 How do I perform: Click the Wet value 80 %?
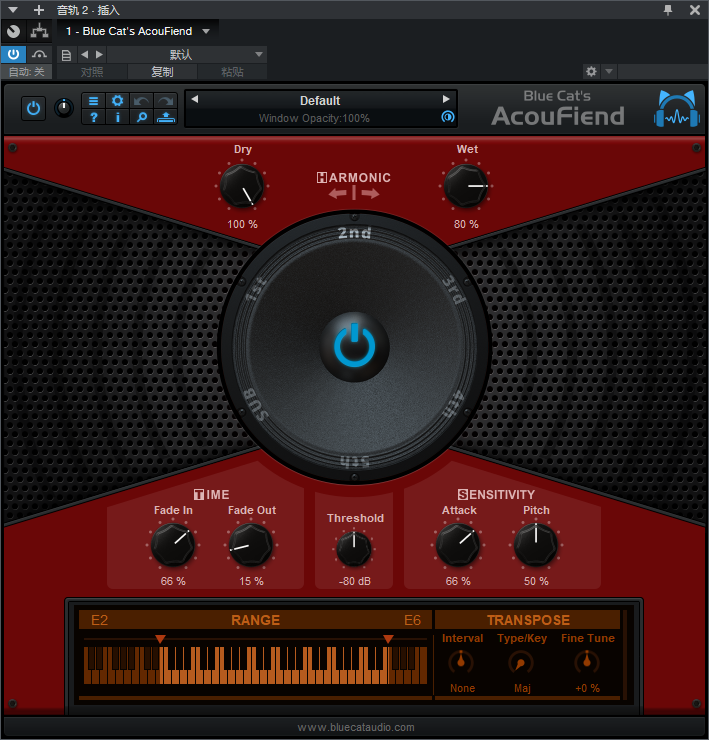click(466, 224)
